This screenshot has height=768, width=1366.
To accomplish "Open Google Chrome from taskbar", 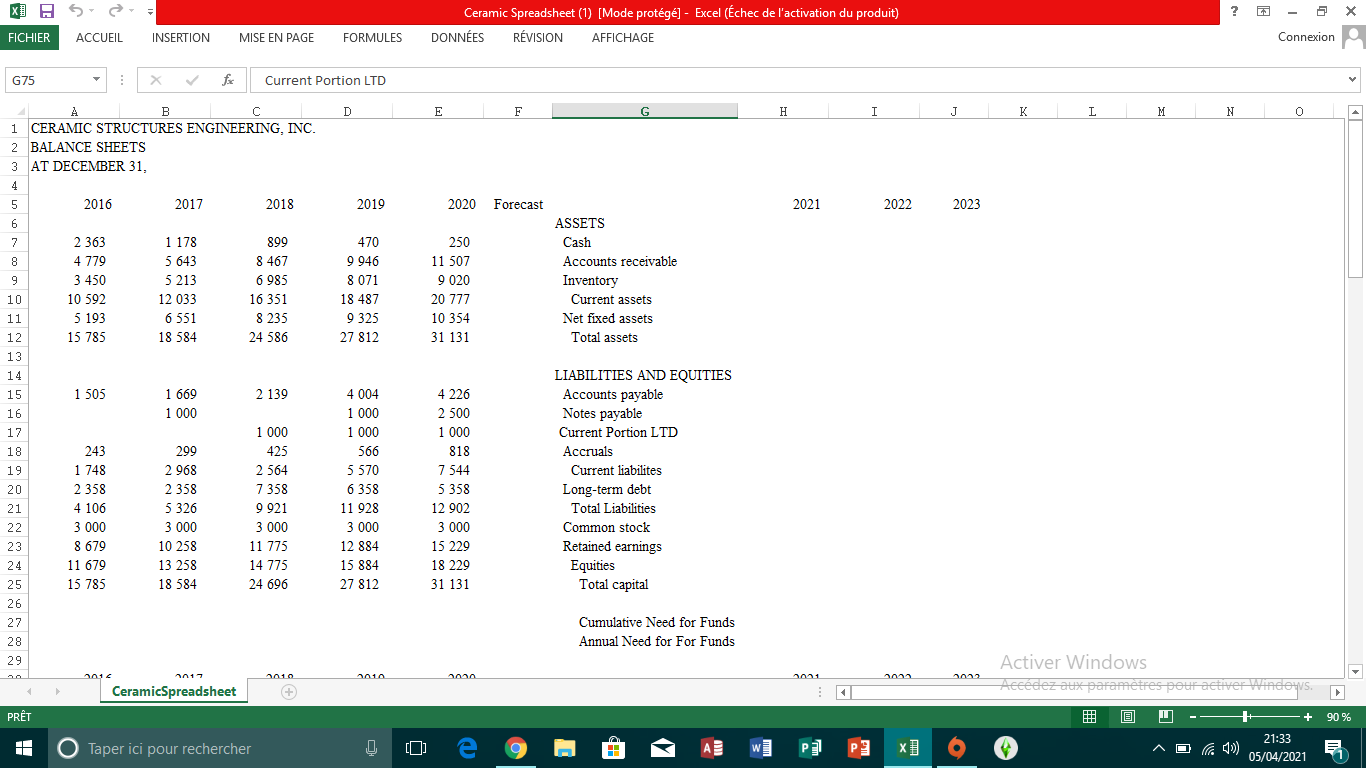I will coord(516,748).
